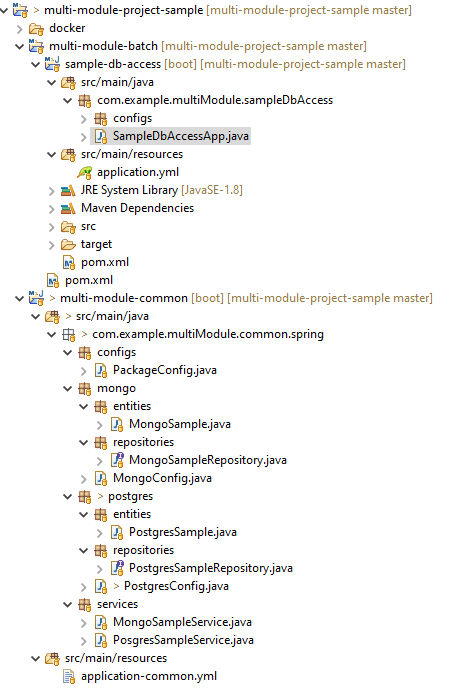
Task: Click the multi-module-batch Maven project icon
Action: coord(36,46)
